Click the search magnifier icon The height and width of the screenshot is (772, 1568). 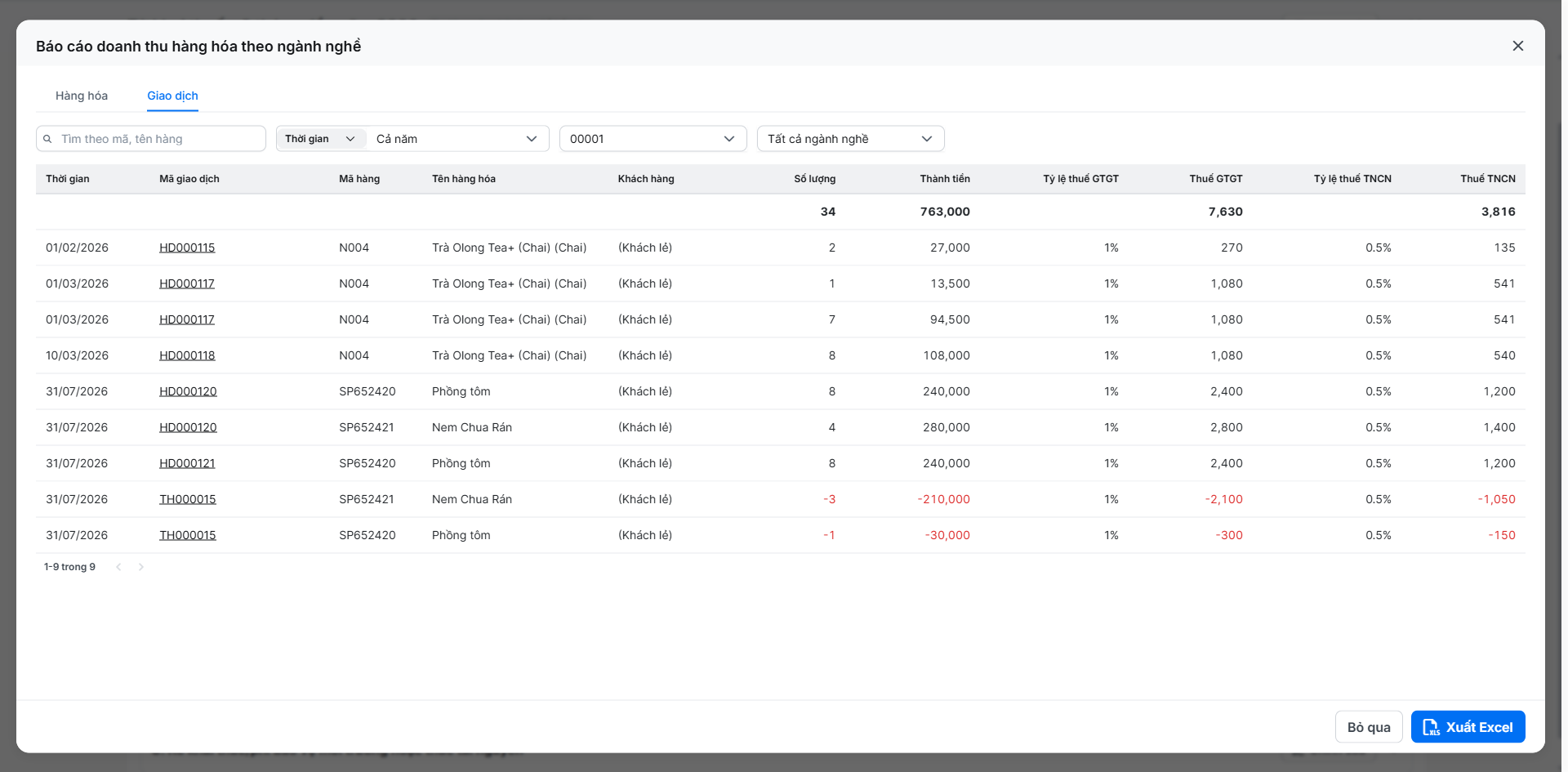pos(47,139)
